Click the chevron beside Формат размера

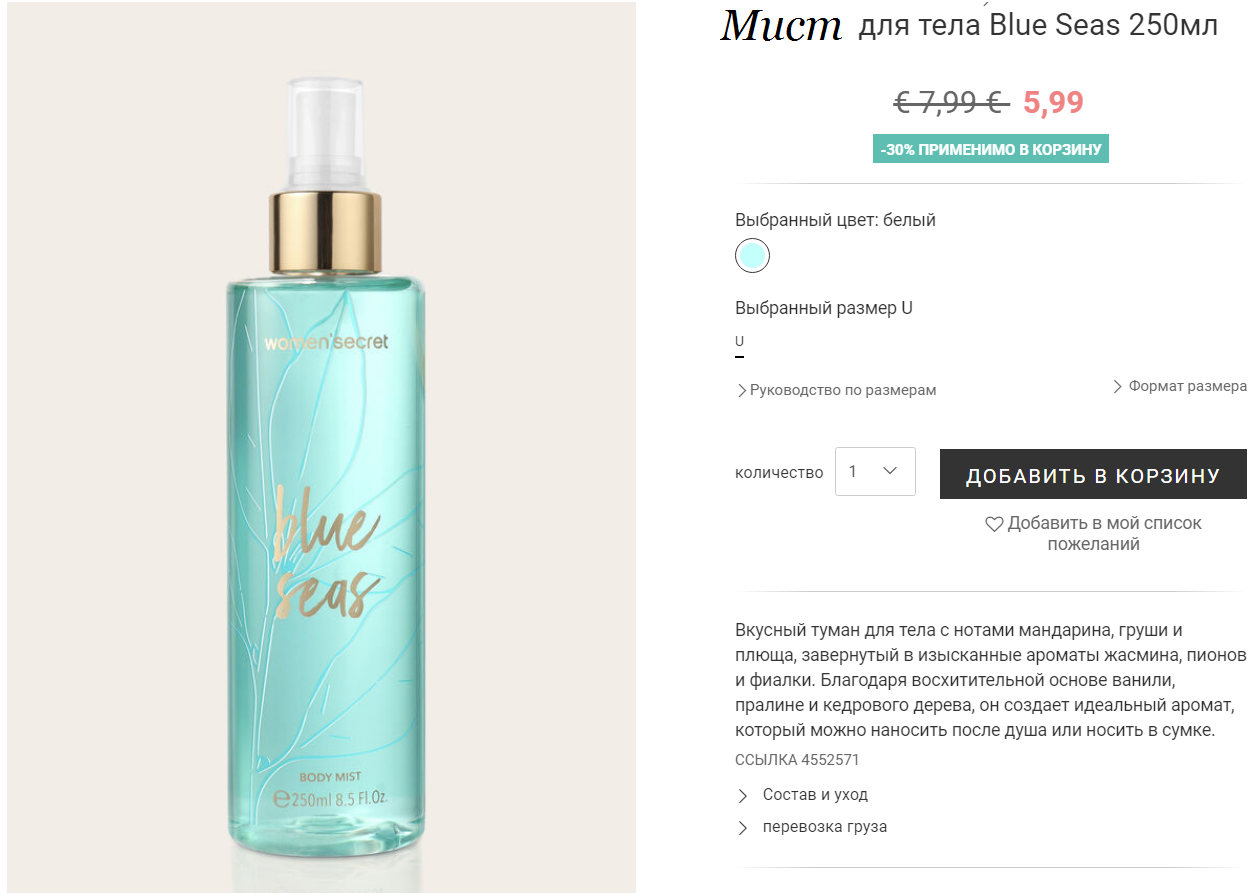(x=1118, y=386)
